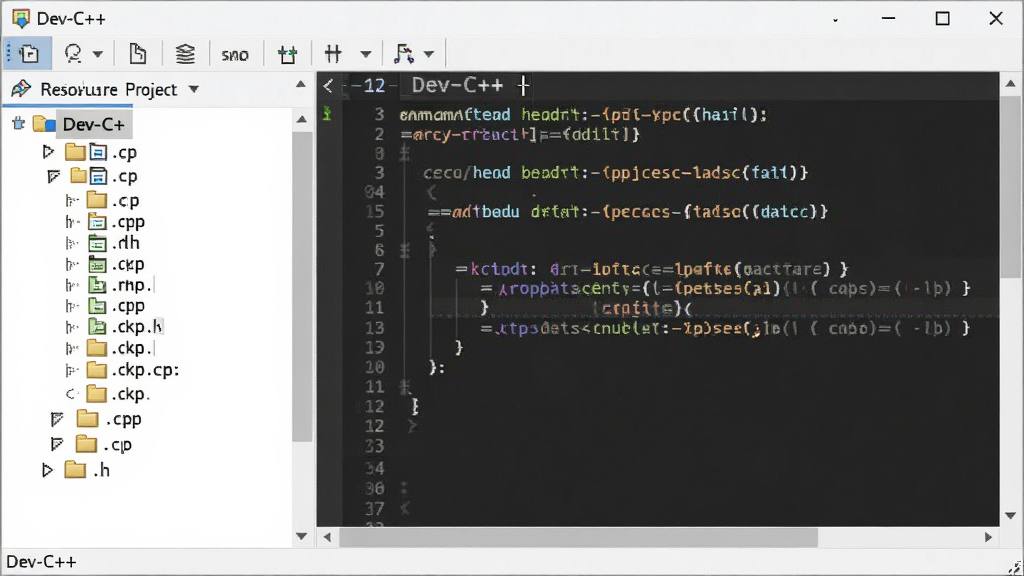1024x576 pixels.
Task: Click the Dev-C++ editor tab
Action: click(x=457, y=85)
